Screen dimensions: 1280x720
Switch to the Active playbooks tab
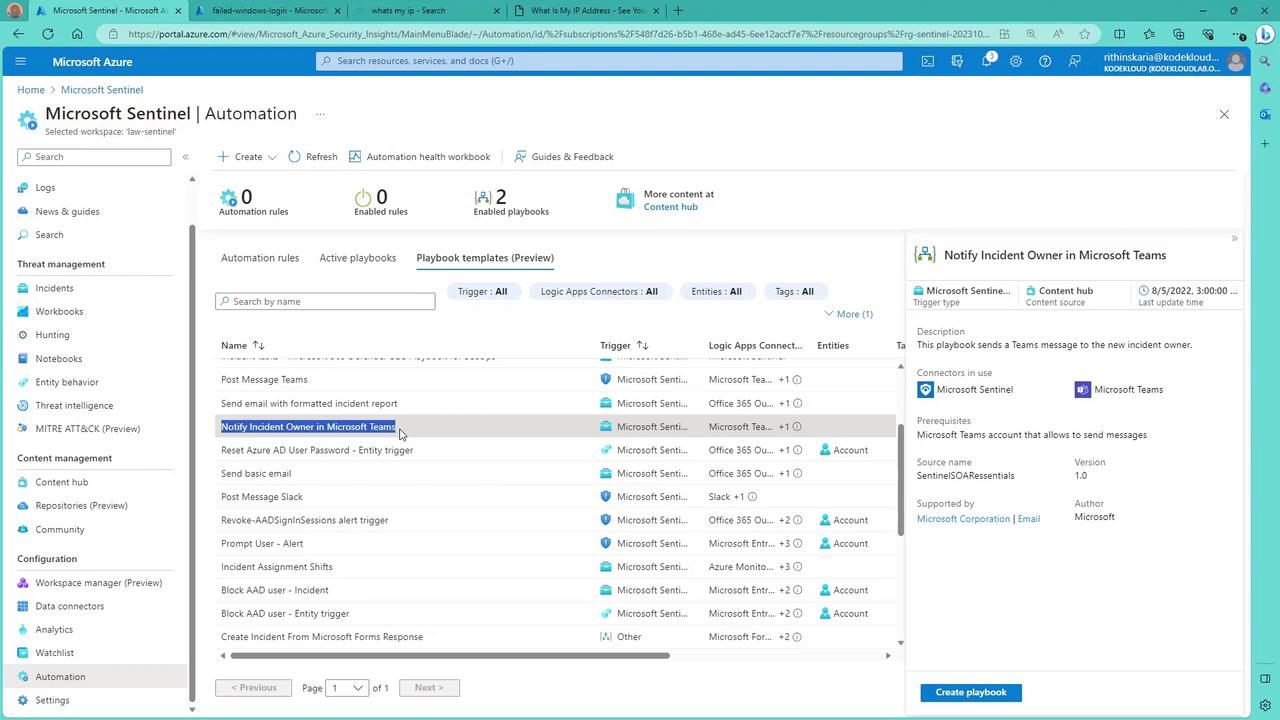point(357,258)
